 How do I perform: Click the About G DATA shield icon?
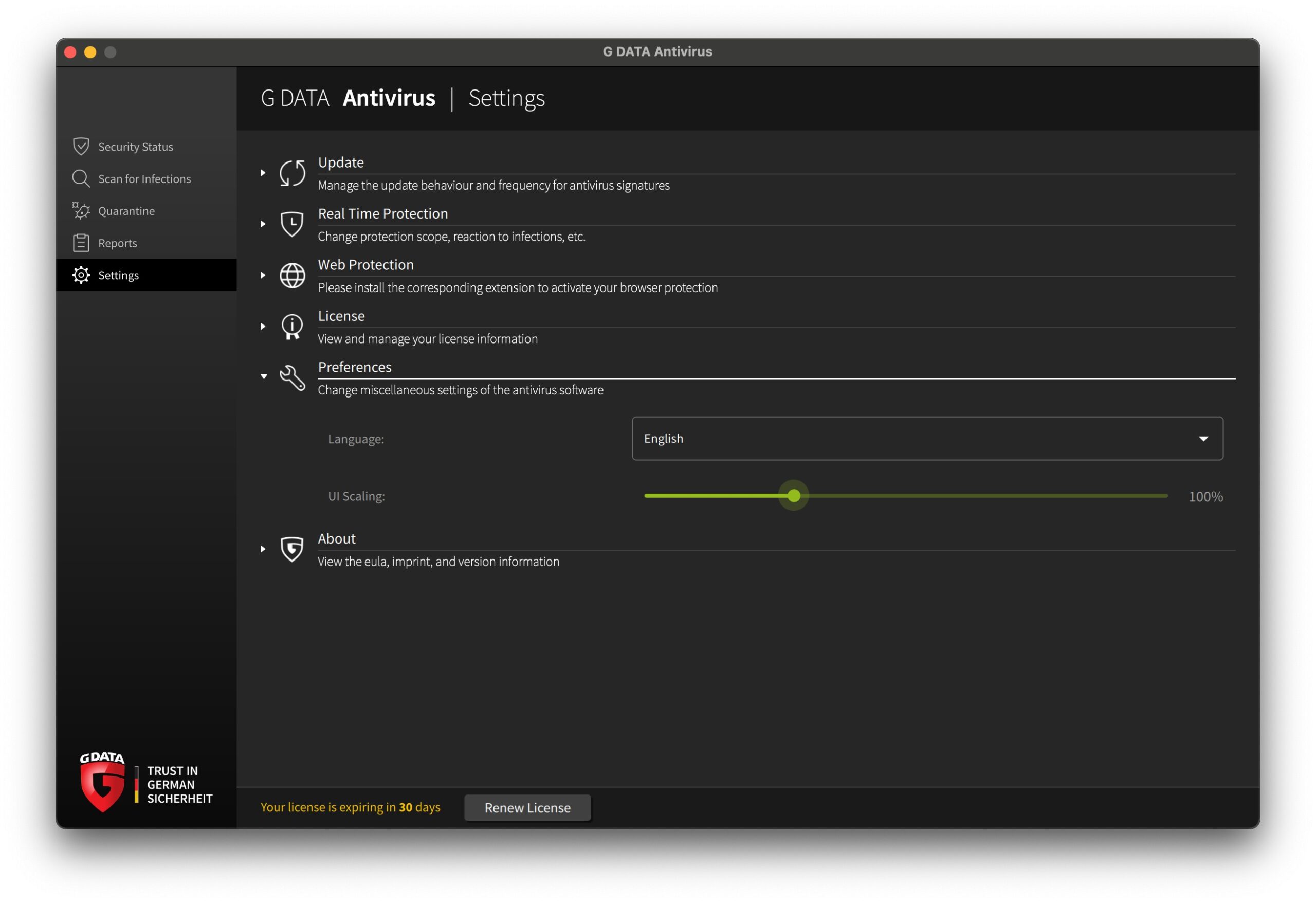coord(293,549)
